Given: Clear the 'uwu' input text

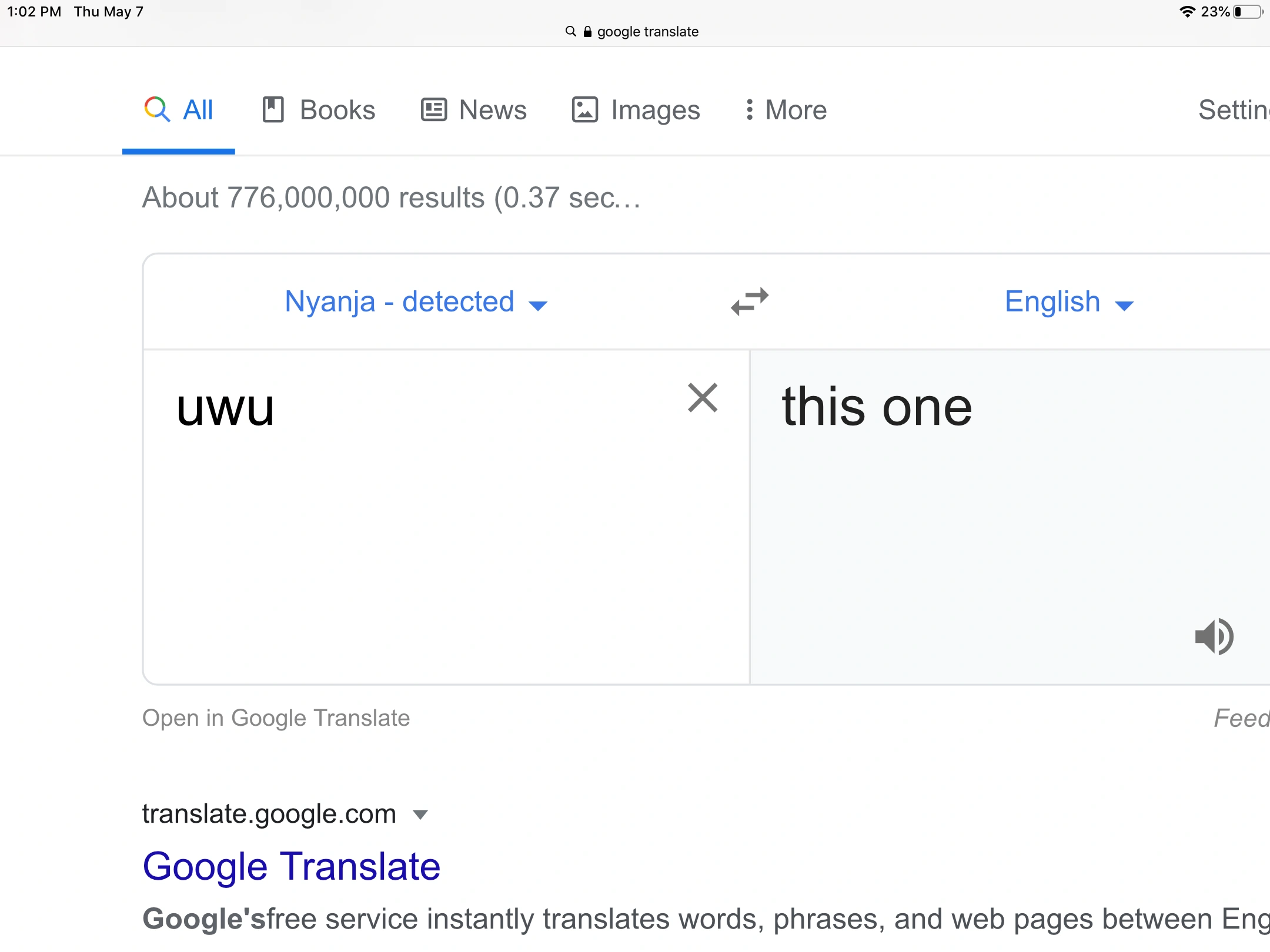Looking at the screenshot, I should pyautogui.click(x=703, y=398).
